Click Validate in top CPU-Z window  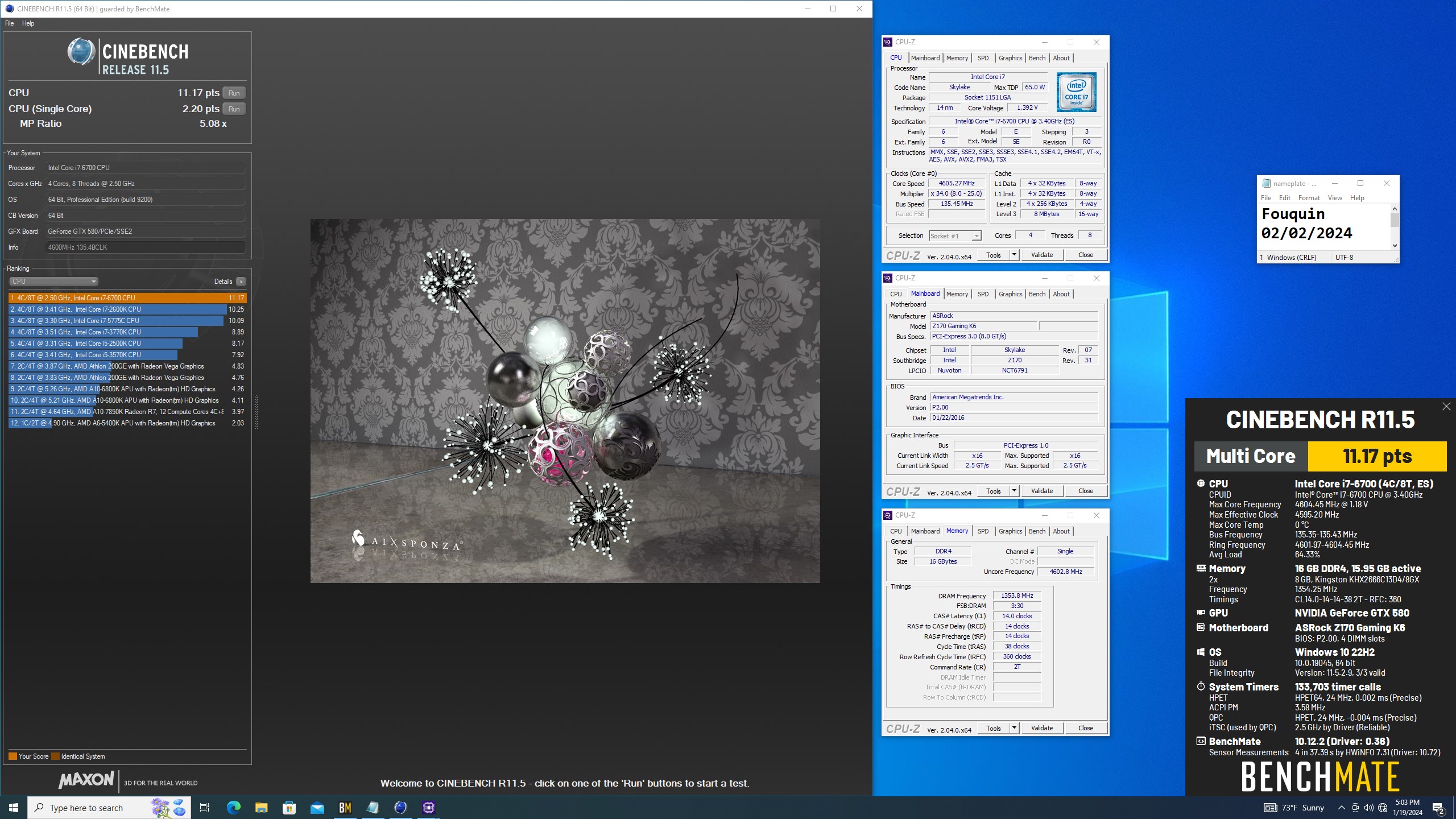tap(1042, 255)
